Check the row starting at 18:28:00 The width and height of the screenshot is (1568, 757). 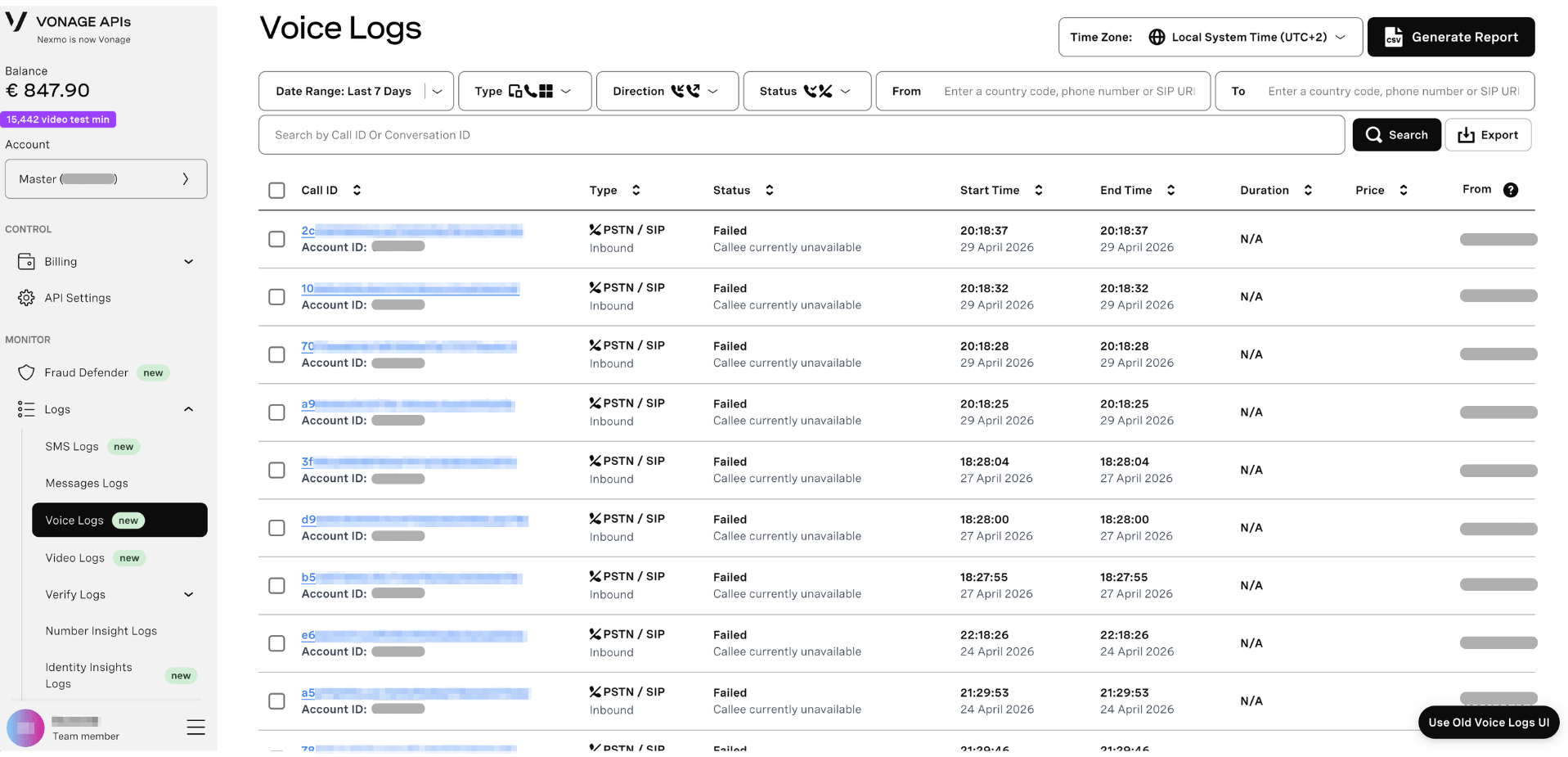(x=276, y=528)
